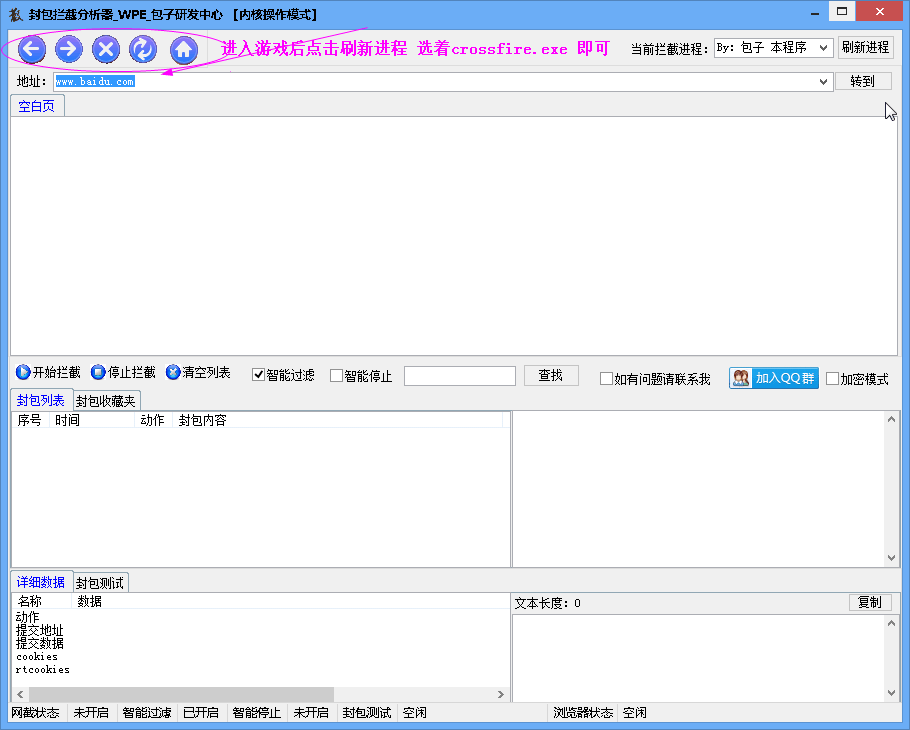Stop page loading with the X icon

click(106, 49)
